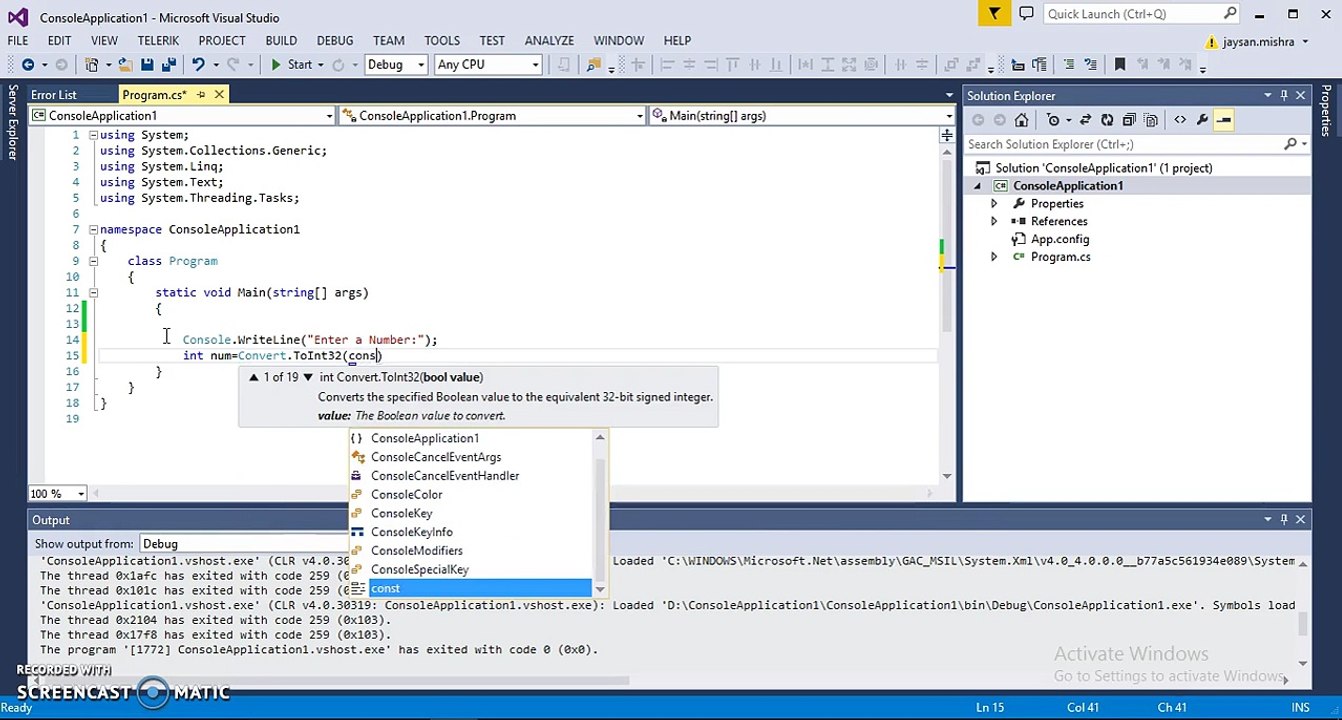
Task: Toggle pin on the Program.cs tab
Action: tap(200, 95)
